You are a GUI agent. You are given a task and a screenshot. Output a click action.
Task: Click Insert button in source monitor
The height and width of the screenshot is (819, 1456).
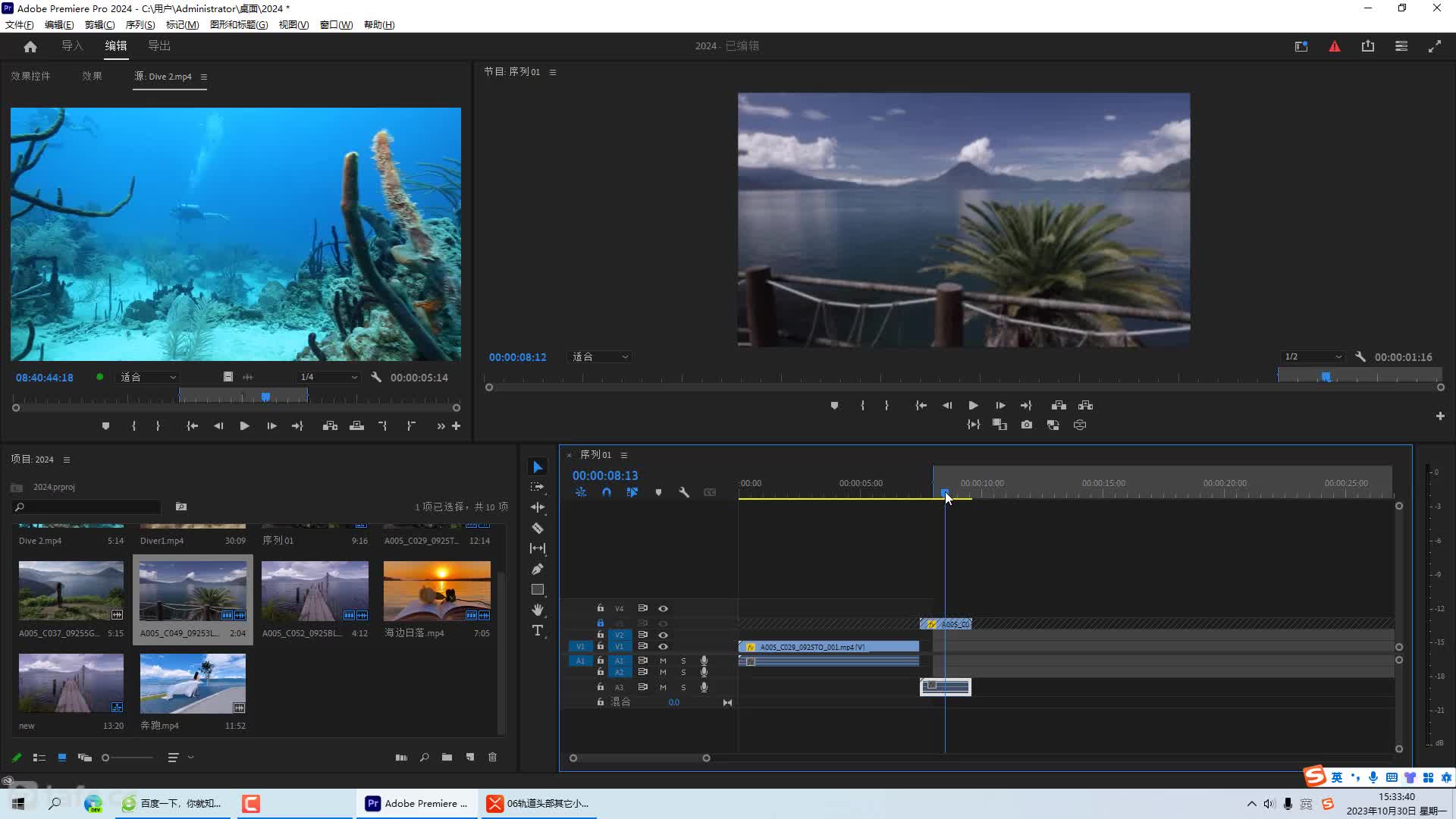(x=330, y=426)
